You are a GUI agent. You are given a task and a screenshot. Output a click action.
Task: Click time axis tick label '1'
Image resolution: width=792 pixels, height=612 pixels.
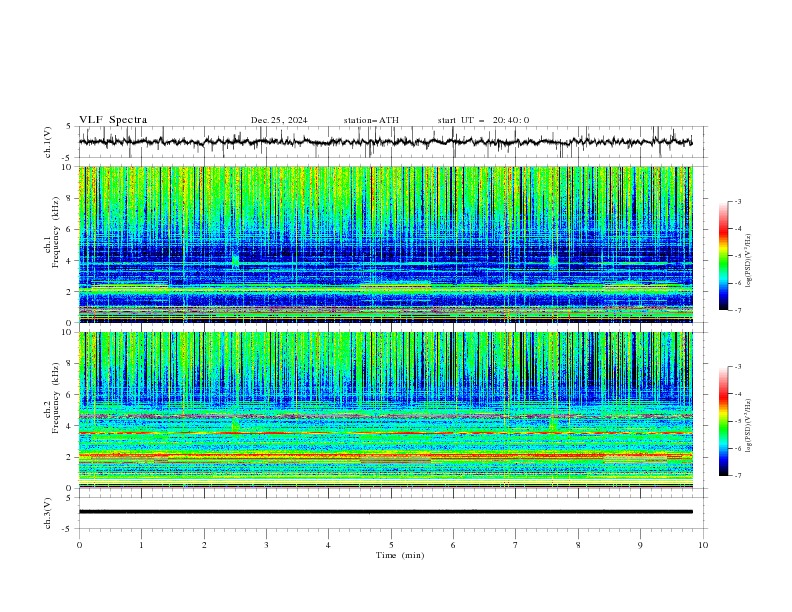tap(141, 545)
